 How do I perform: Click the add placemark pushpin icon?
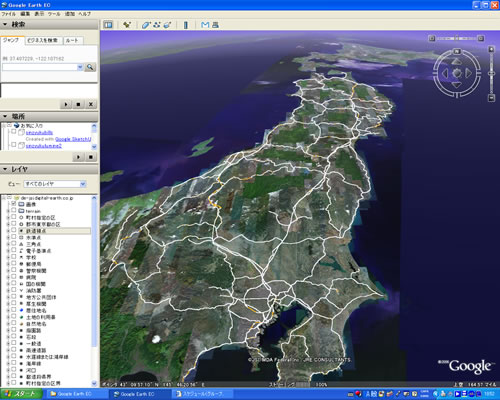[x=127, y=25]
